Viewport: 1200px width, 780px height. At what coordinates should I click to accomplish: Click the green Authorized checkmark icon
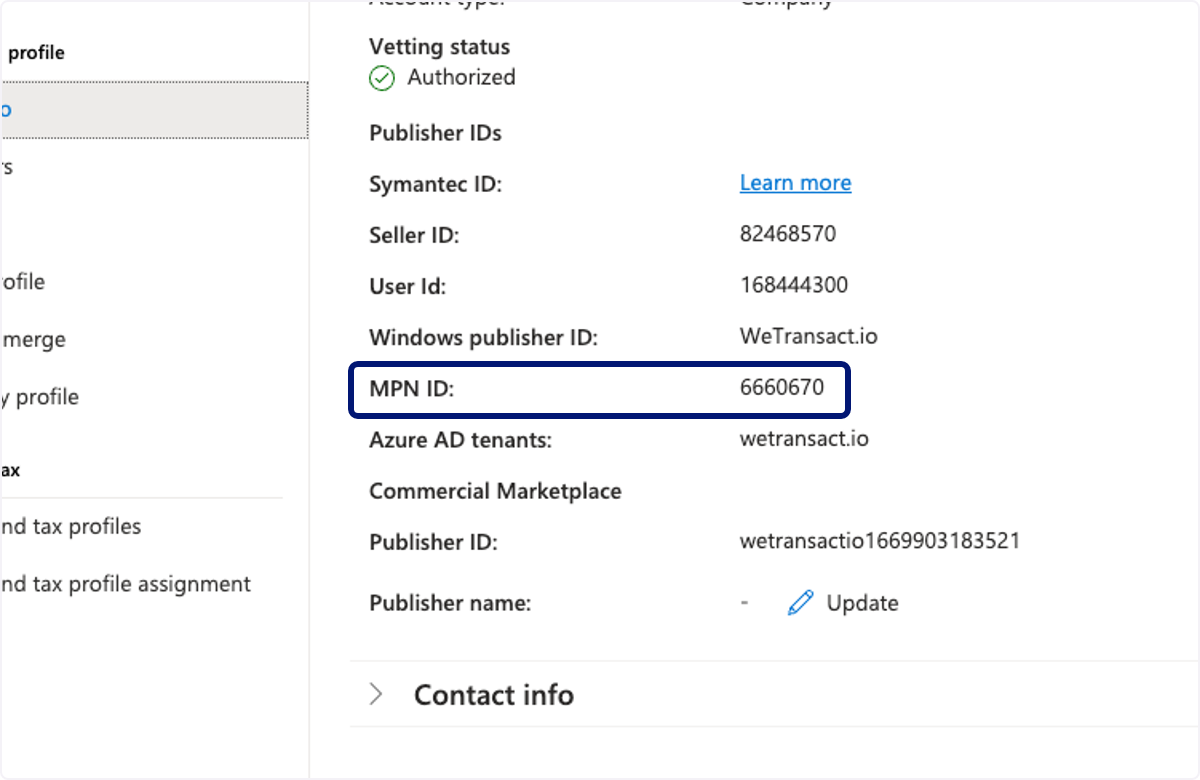point(382,78)
